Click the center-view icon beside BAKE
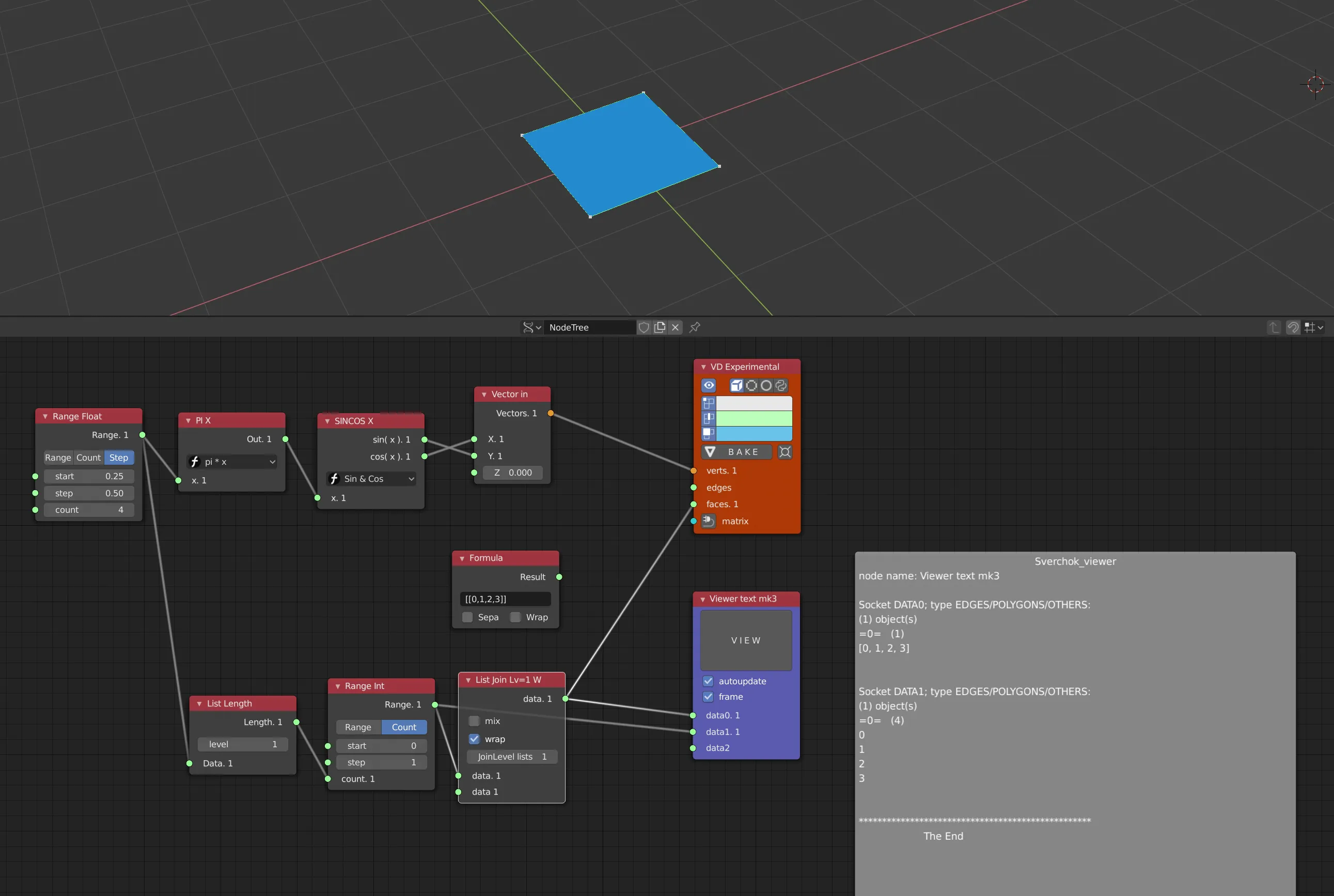The image size is (1334, 896). click(x=785, y=452)
